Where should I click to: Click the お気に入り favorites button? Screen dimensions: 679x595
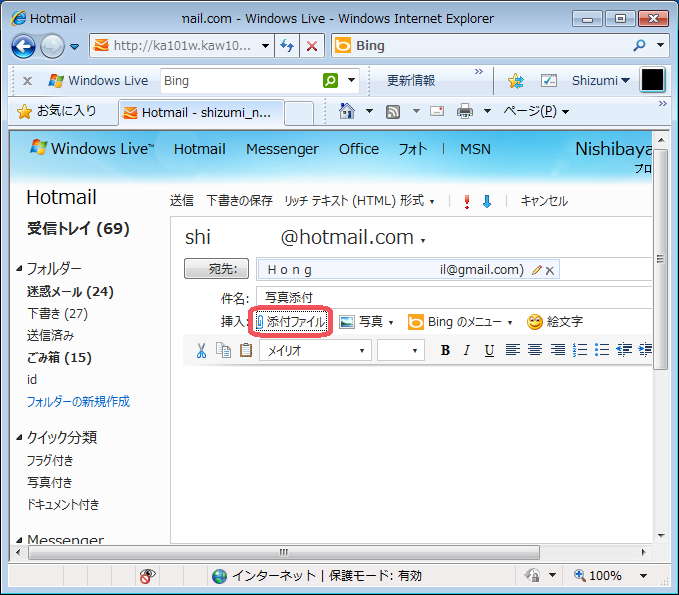point(56,111)
